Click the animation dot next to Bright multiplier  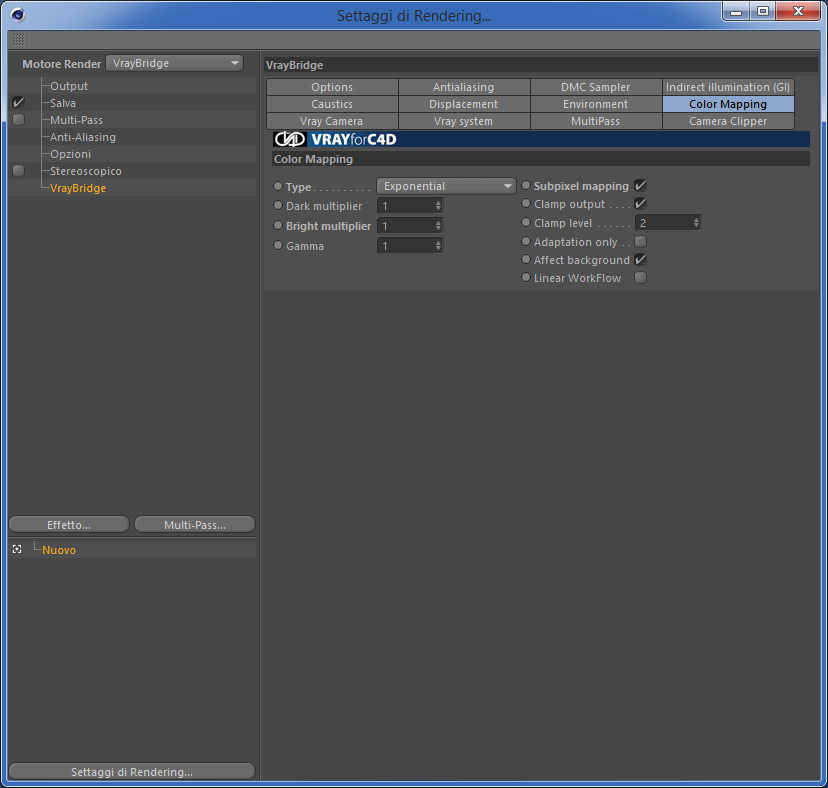(x=278, y=225)
